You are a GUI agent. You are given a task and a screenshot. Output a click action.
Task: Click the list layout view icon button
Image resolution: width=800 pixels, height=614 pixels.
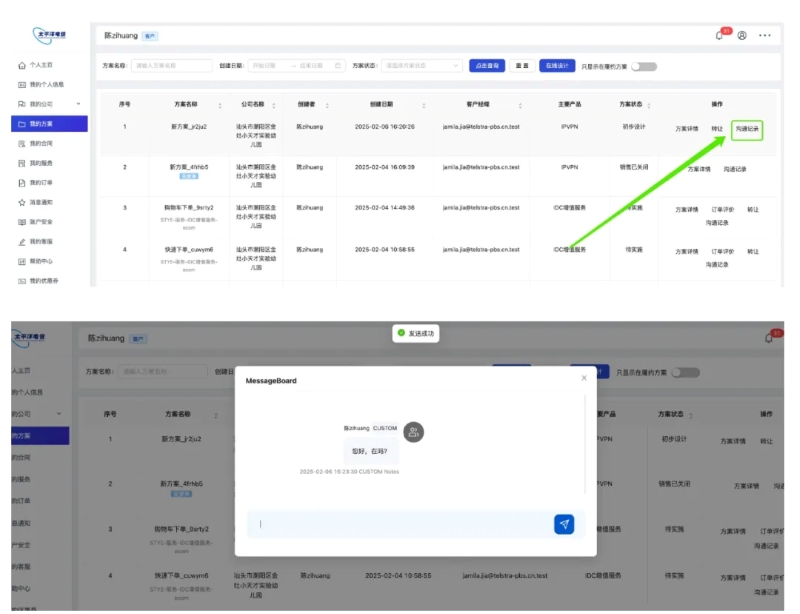click(521, 66)
